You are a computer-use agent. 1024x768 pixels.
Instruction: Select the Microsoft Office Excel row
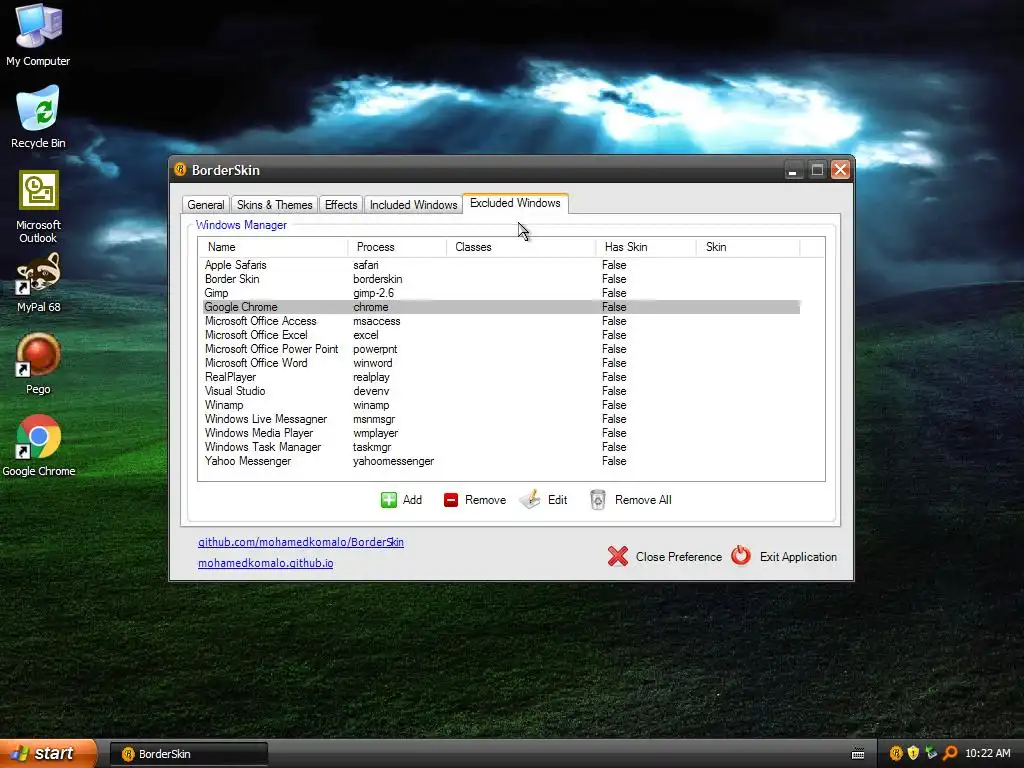click(502, 335)
